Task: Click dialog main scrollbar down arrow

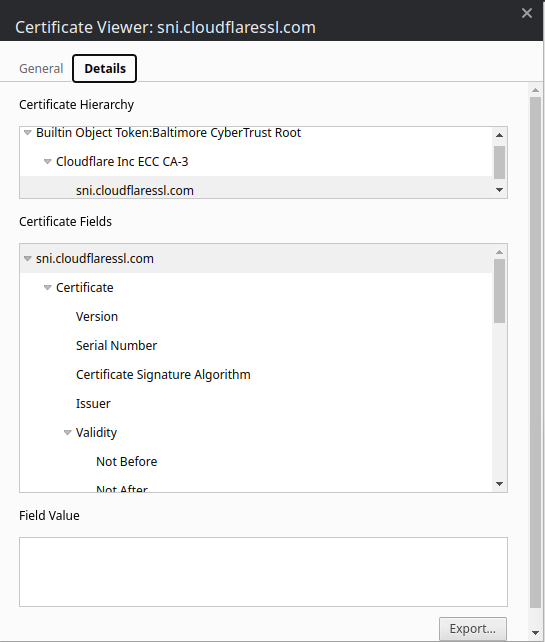Action: (x=535, y=633)
